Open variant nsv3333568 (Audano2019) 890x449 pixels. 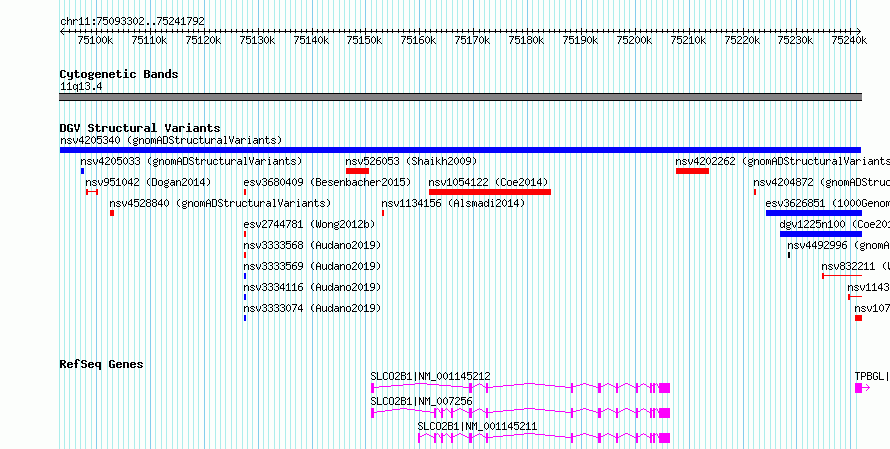(312, 245)
